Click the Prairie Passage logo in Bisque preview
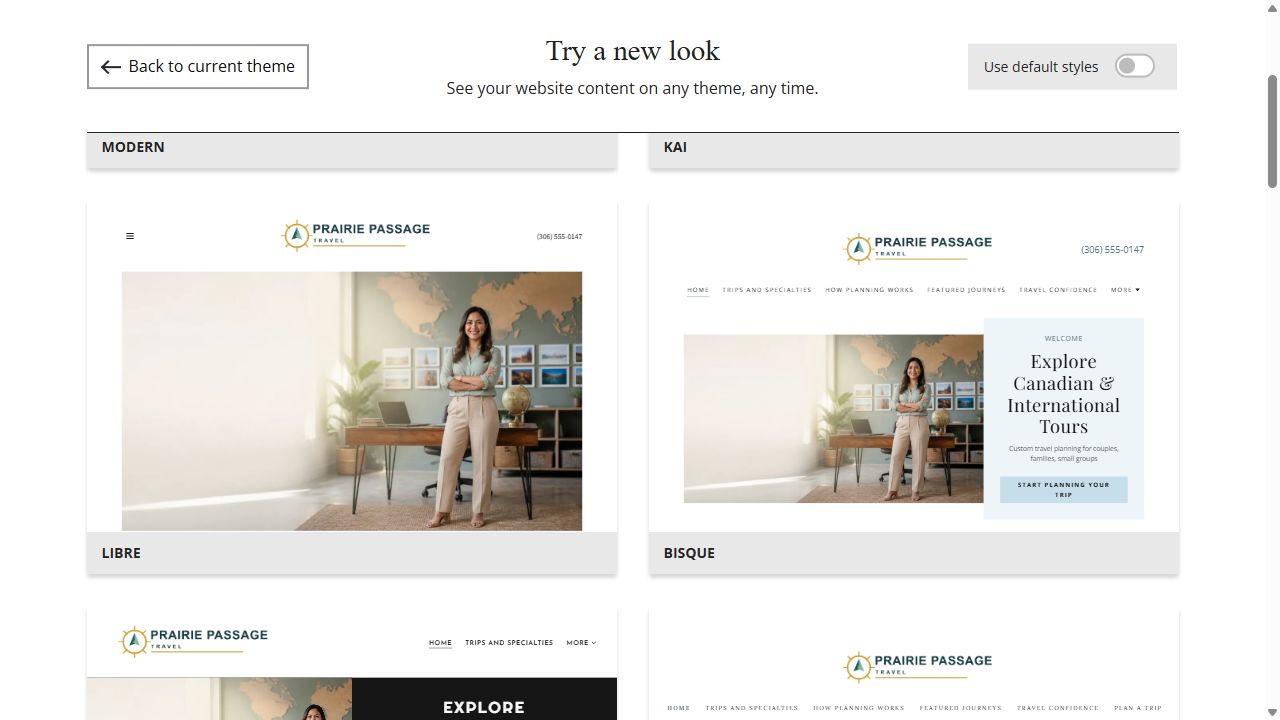Viewport: 1280px width, 720px height. pyautogui.click(x=918, y=248)
